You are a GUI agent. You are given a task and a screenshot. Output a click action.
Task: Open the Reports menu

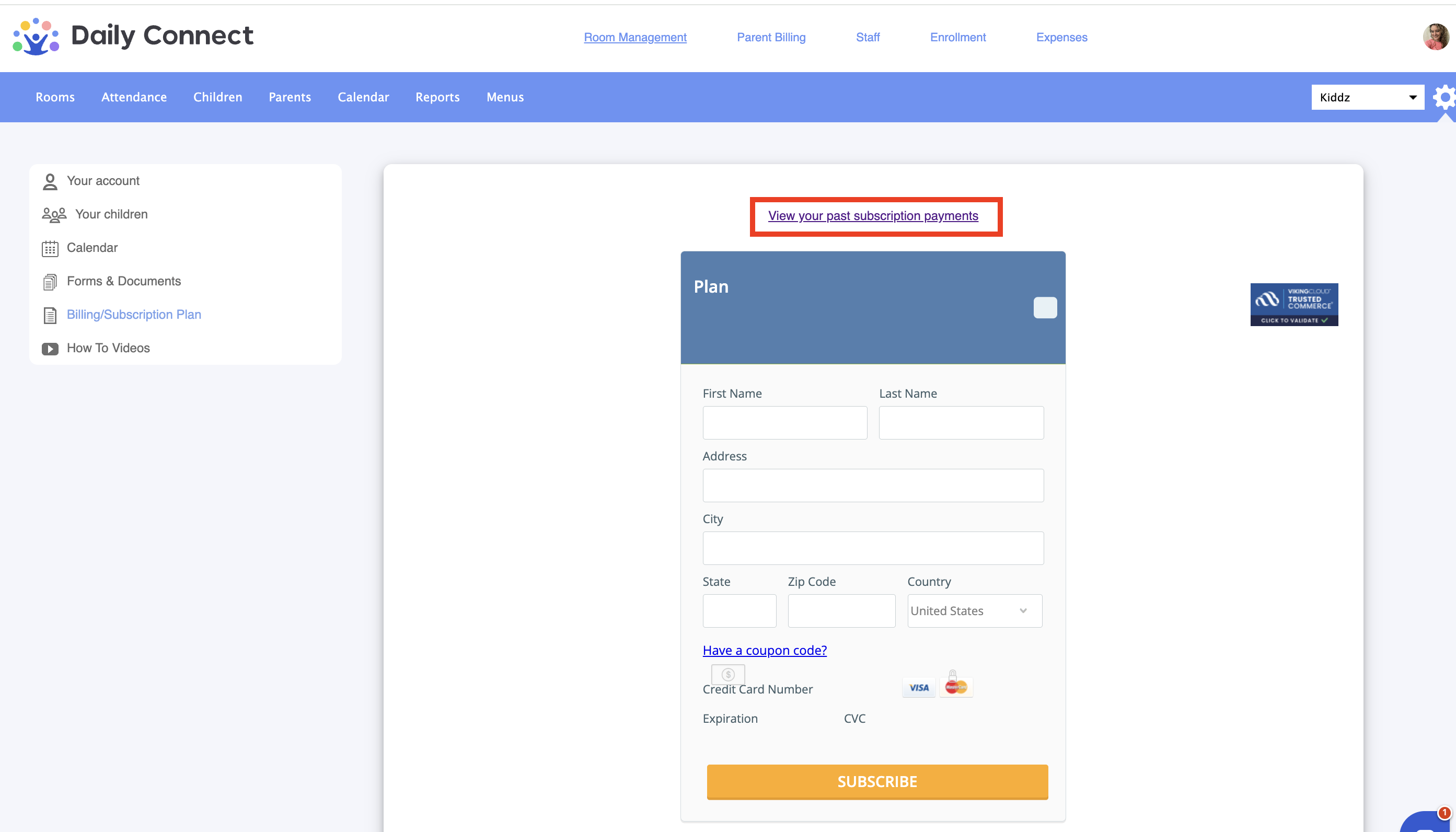click(x=437, y=97)
